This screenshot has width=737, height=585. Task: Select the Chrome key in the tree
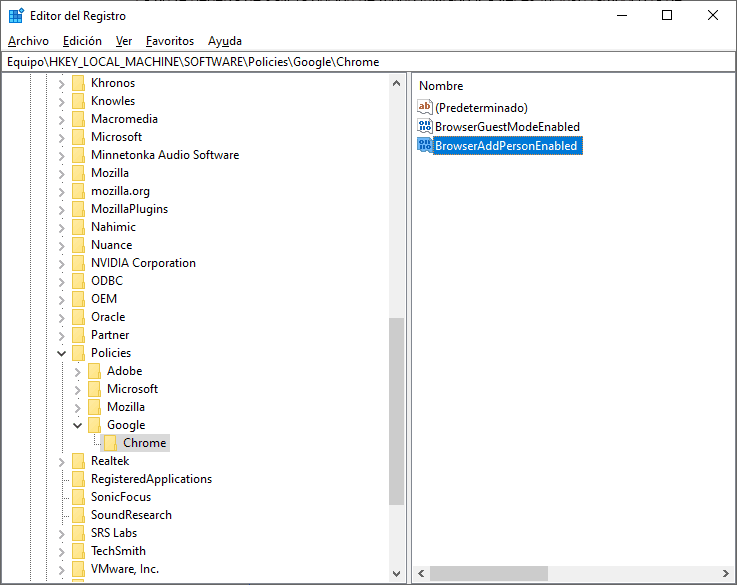144,443
